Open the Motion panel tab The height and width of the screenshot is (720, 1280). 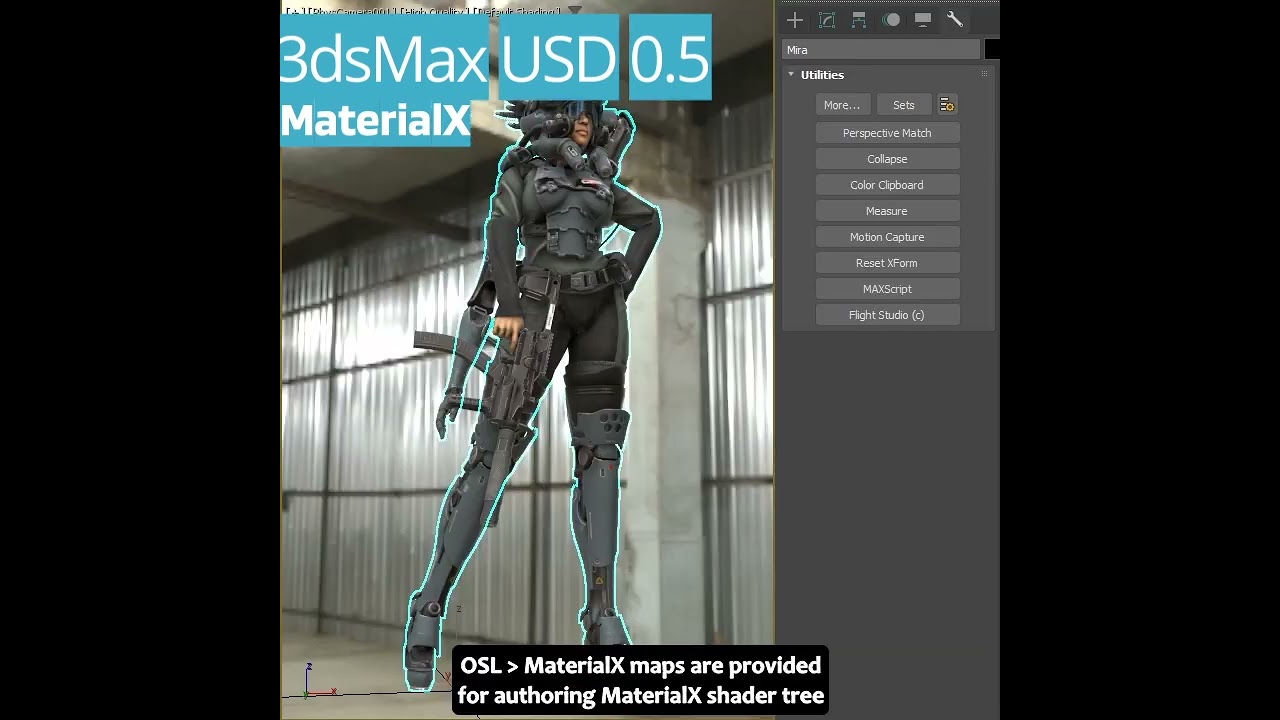(x=891, y=20)
